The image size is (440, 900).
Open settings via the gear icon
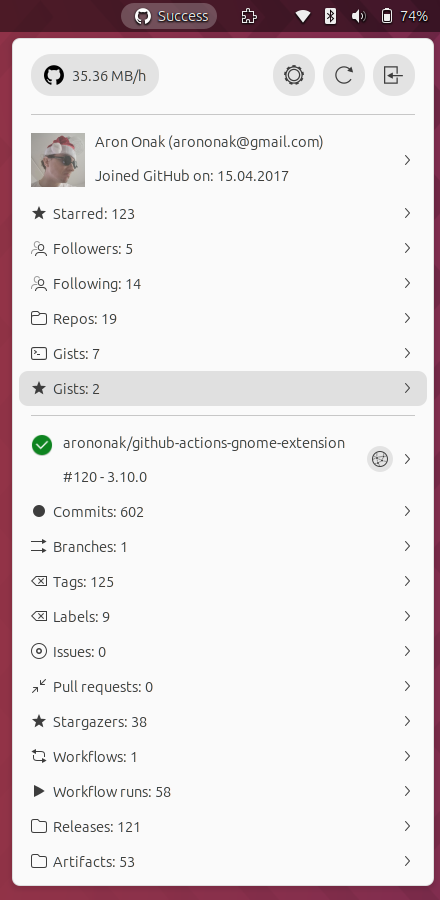pyautogui.click(x=294, y=75)
